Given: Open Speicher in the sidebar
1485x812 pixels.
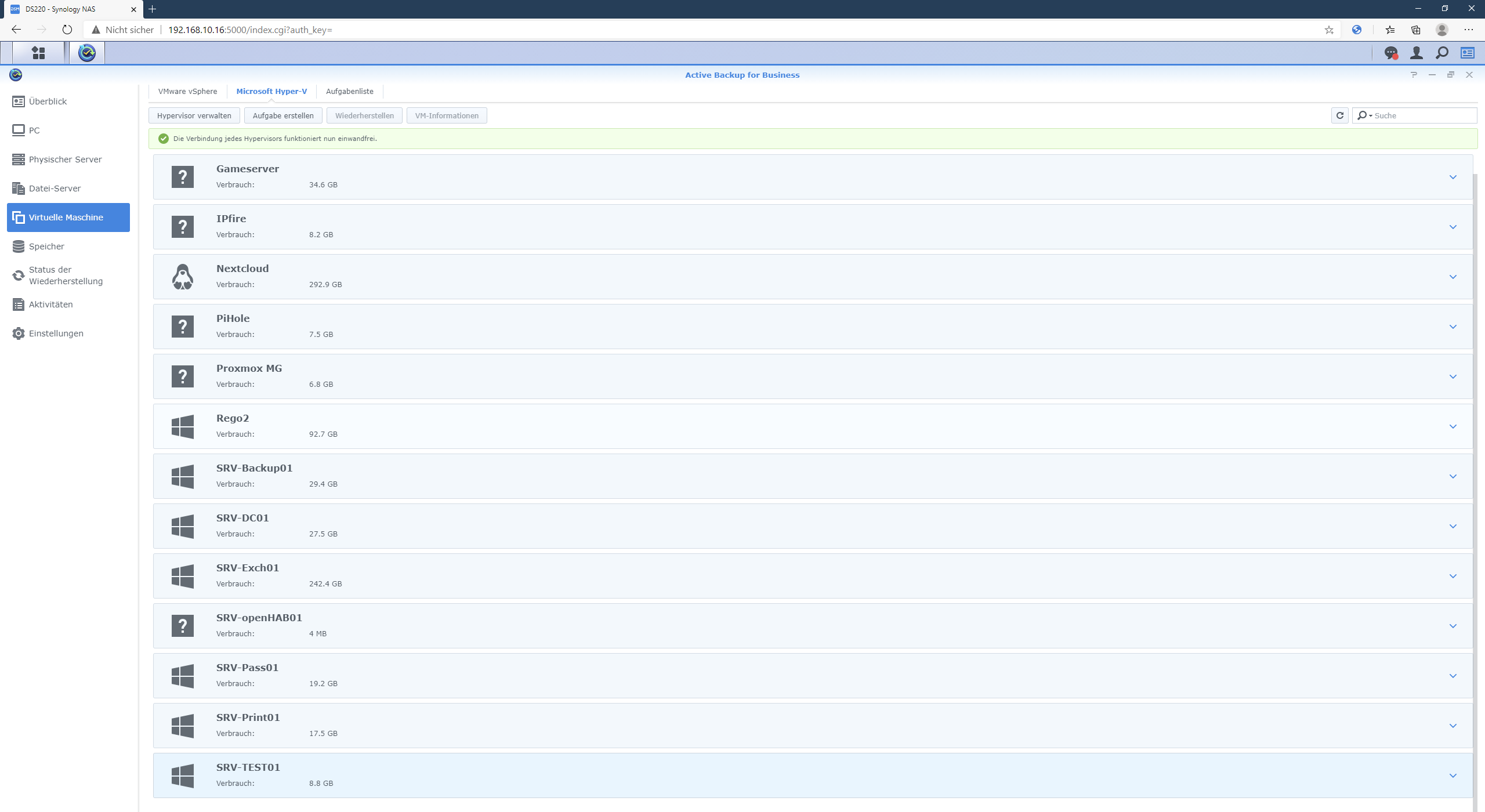Looking at the screenshot, I should pos(46,246).
